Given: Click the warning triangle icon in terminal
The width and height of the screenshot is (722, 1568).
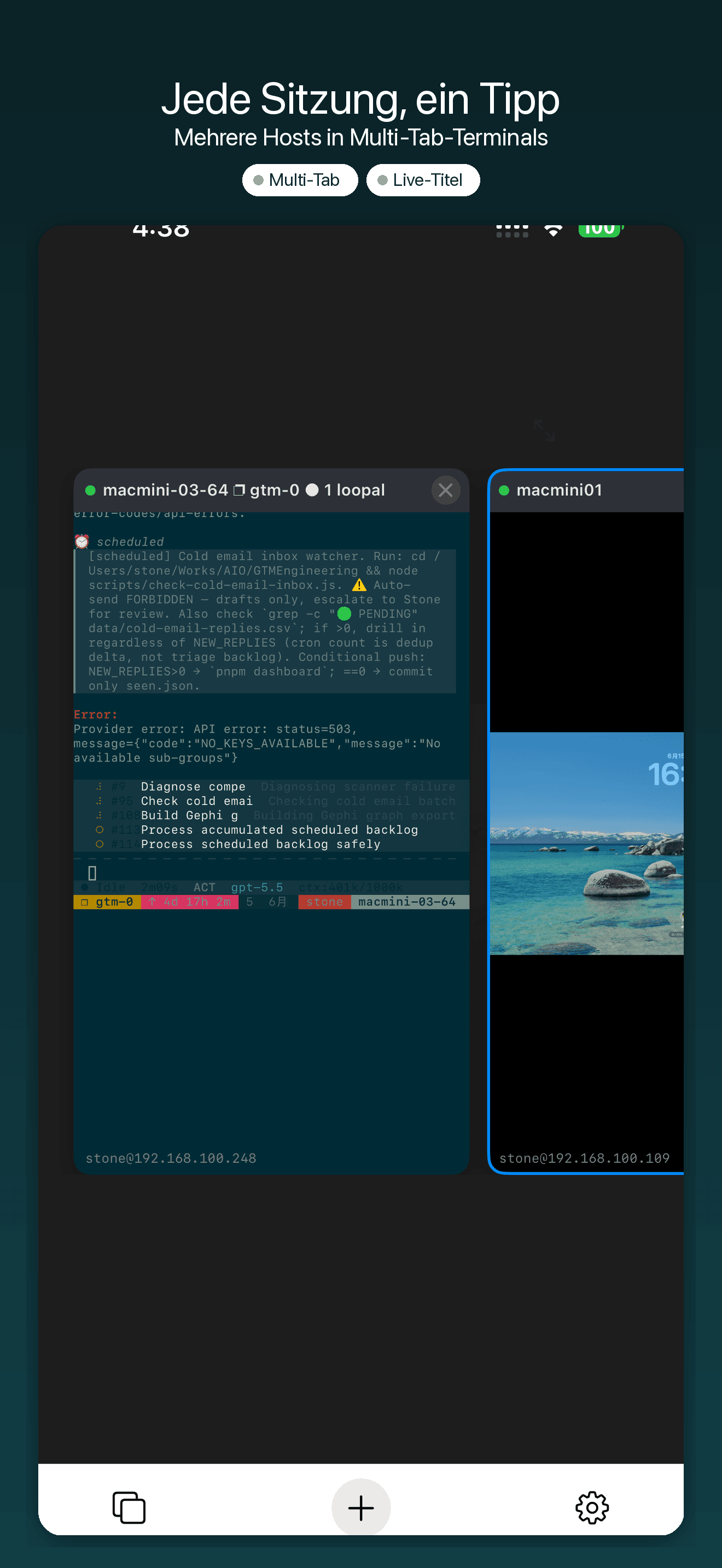Looking at the screenshot, I should point(359,585).
